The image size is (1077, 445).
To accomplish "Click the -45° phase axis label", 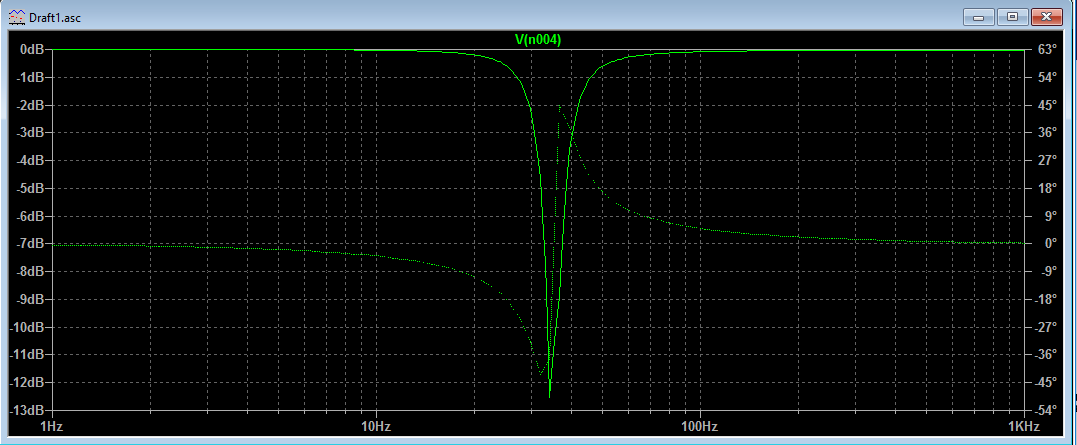I will click(1046, 383).
